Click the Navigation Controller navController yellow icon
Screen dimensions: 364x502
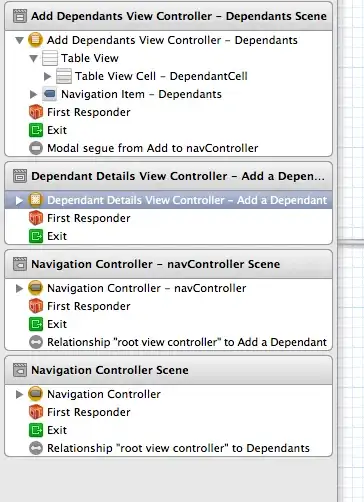click(35, 288)
